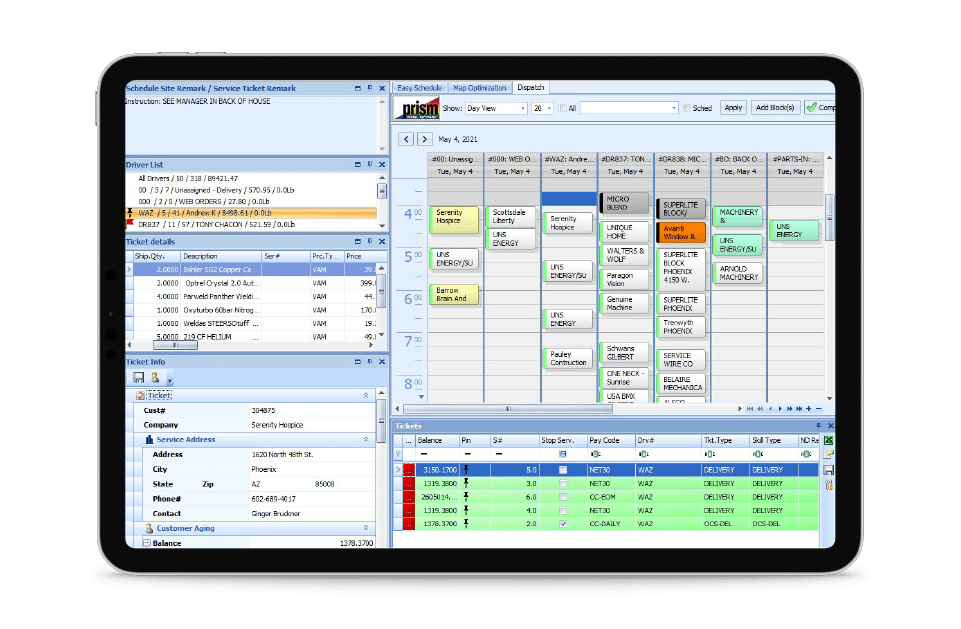This screenshot has width=961, height=629.
Task: Toggle the All checkbox in Dispatch toolbar
Action: [x=563, y=108]
